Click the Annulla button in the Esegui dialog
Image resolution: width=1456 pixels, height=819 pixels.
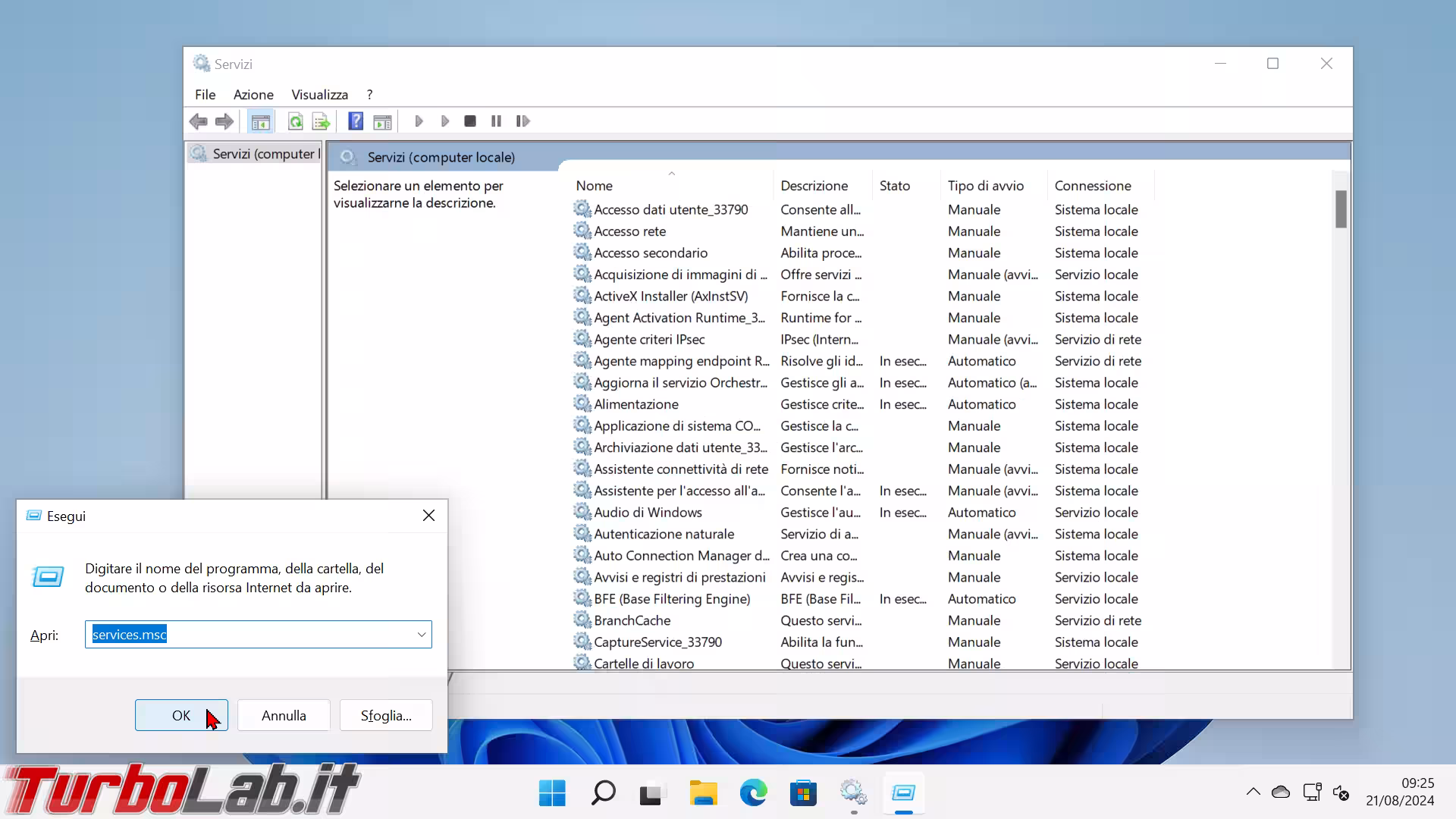click(284, 715)
